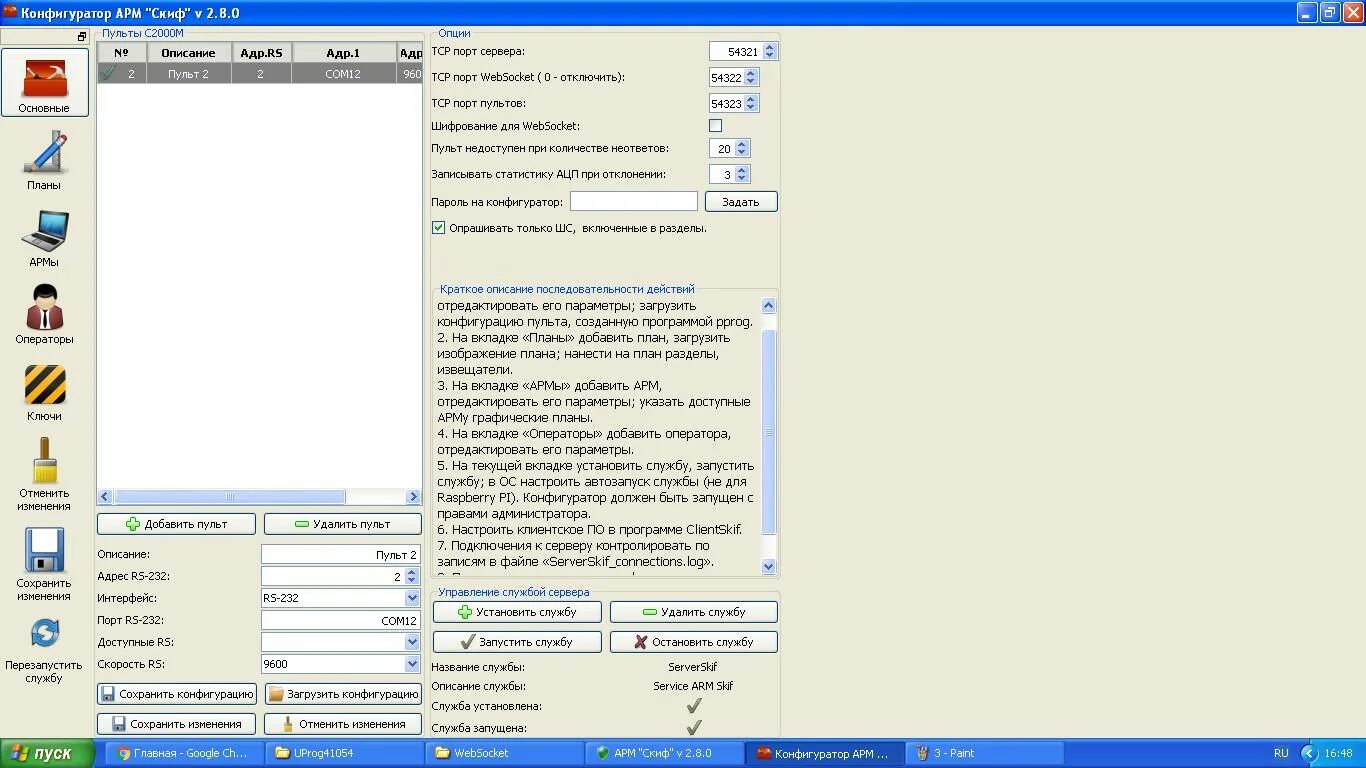Click Добавить пульт button
Screen dimensions: 1366x768
click(x=177, y=524)
